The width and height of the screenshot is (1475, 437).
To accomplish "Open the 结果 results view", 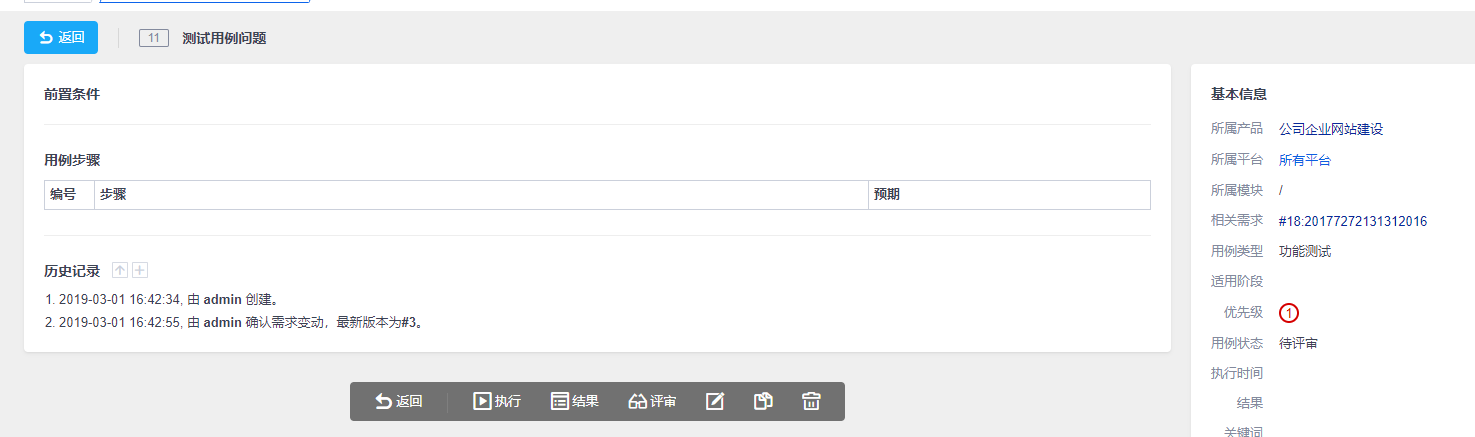I will [575, 401].
